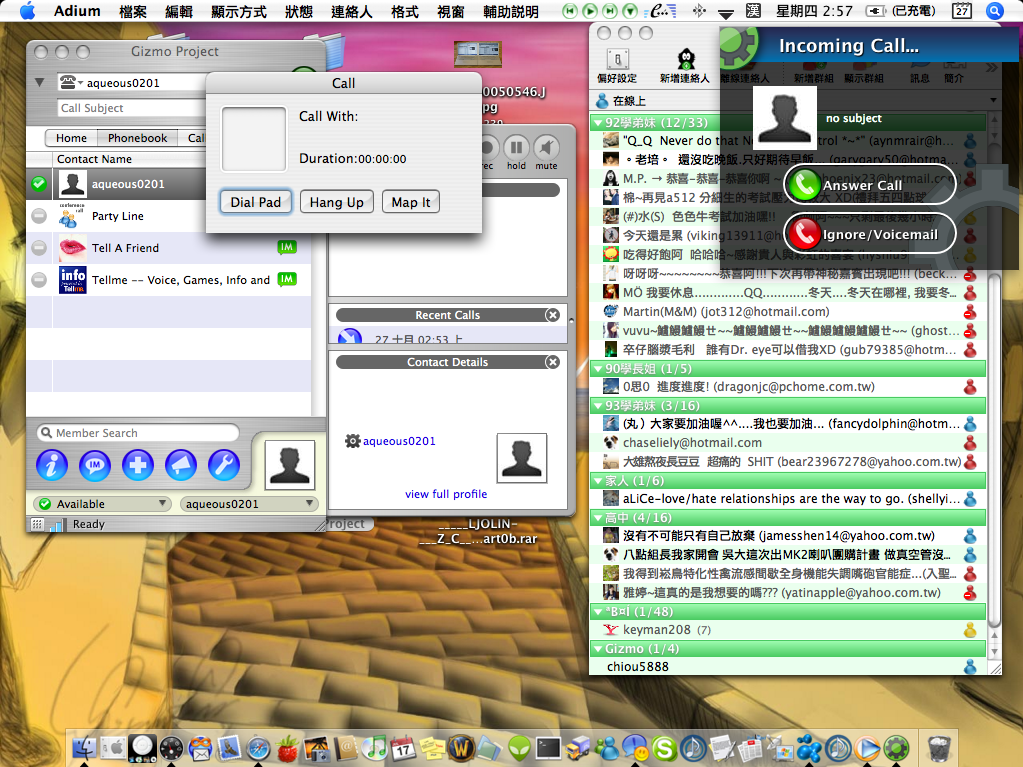
Task: Click the Adium contact list scrollbar down arrow
Action: pos(994,651)
